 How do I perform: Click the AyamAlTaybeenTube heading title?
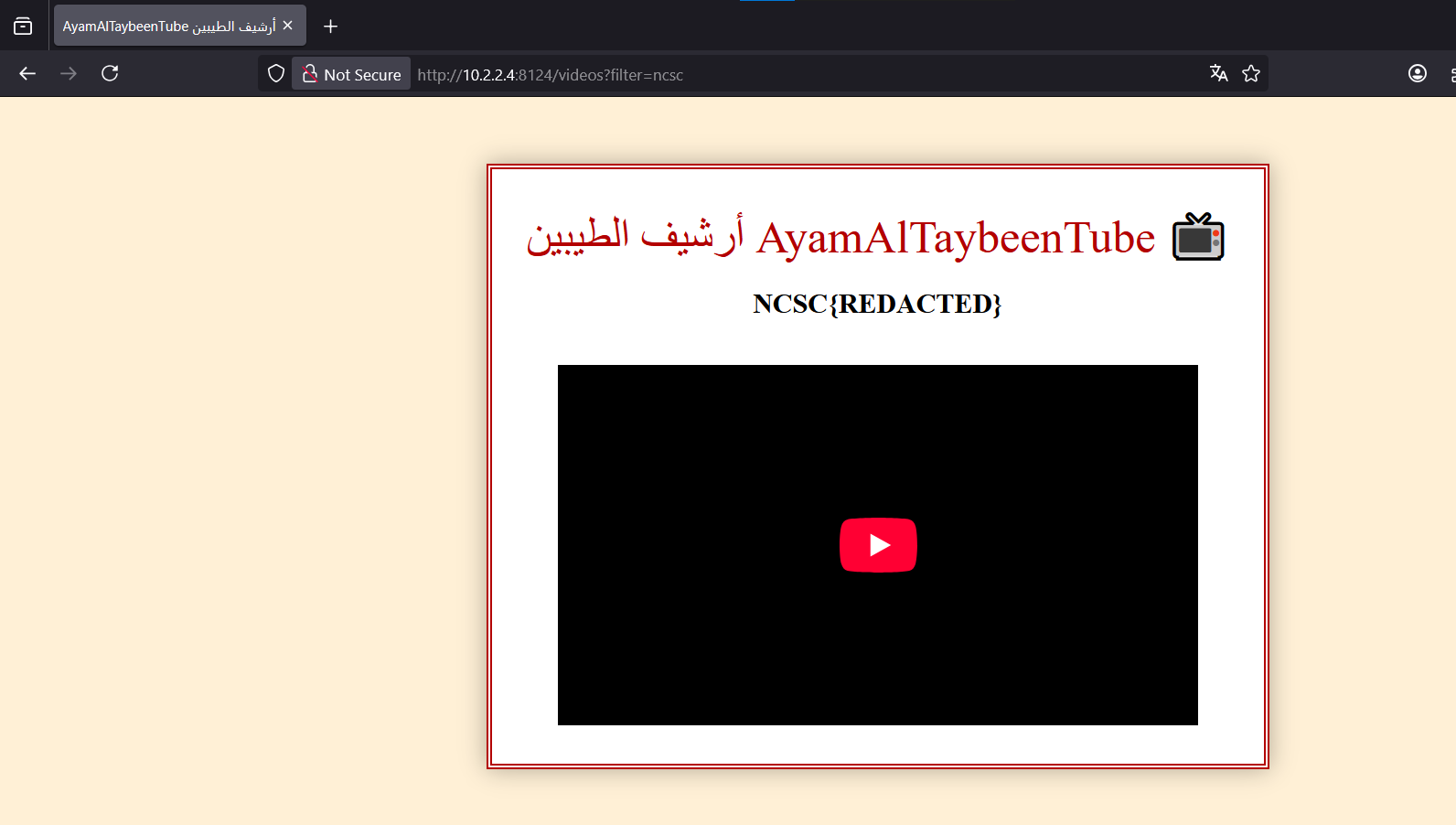(956, 238)
